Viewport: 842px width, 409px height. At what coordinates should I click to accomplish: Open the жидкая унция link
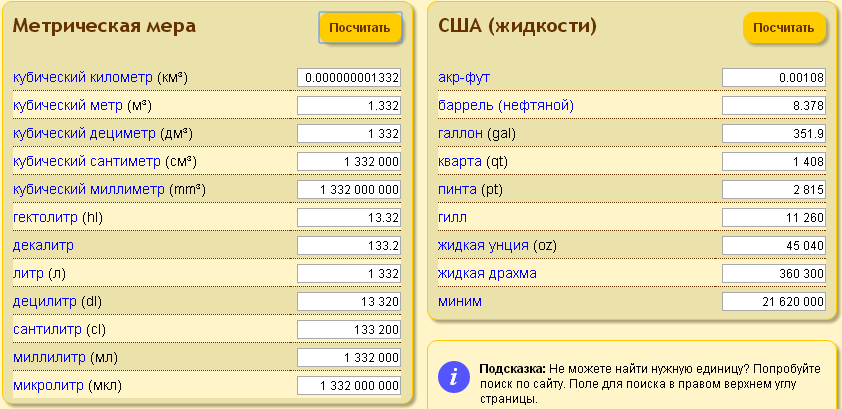coord(484,245)
